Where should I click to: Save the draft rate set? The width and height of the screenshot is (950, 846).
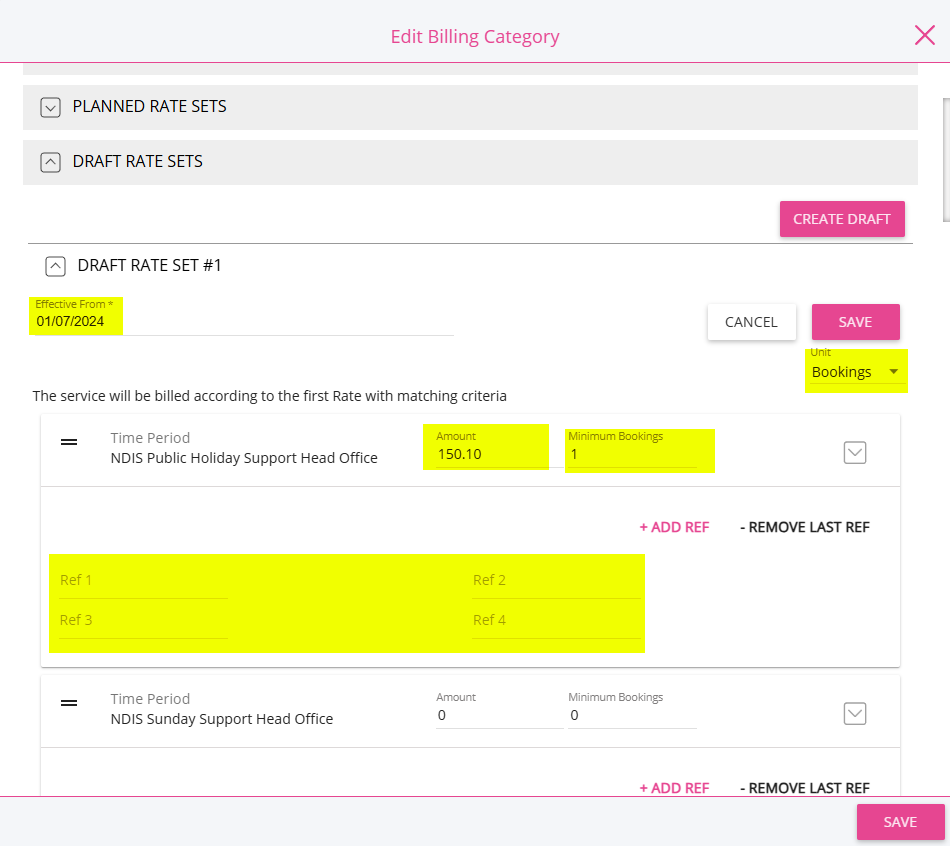pyautogui.click(x=855, y=322)
